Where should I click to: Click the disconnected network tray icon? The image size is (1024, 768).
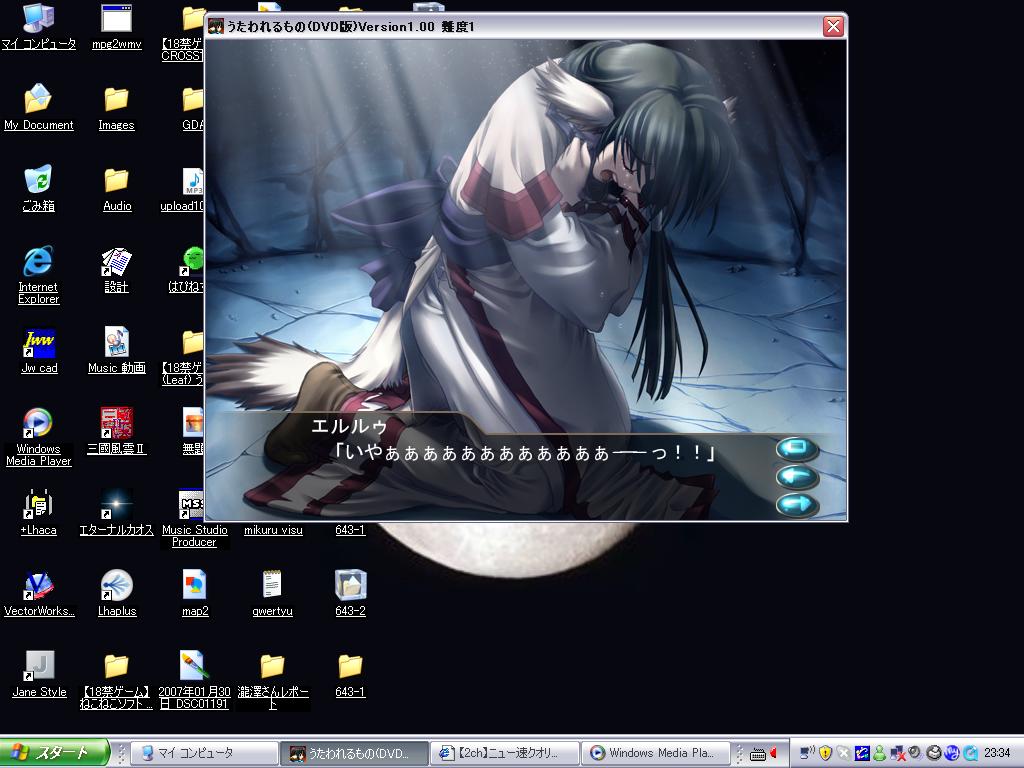point(897,753)
